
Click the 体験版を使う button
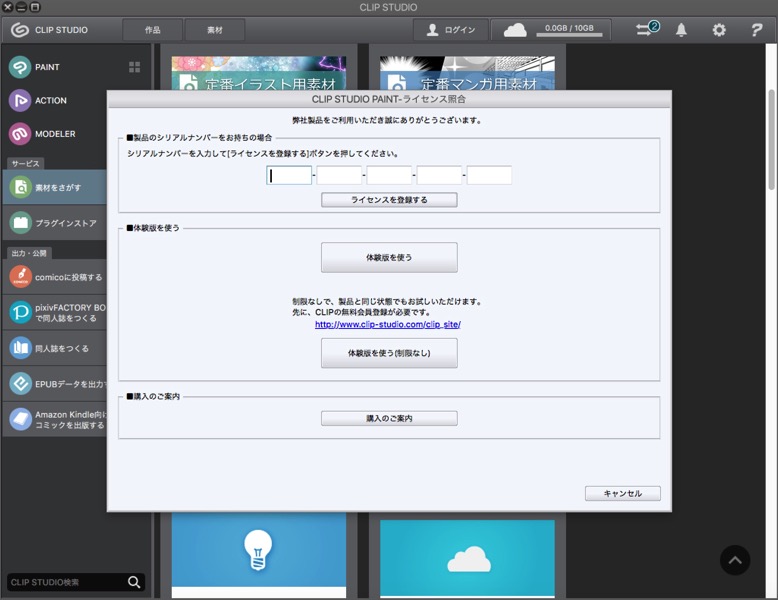pos(389,257)
